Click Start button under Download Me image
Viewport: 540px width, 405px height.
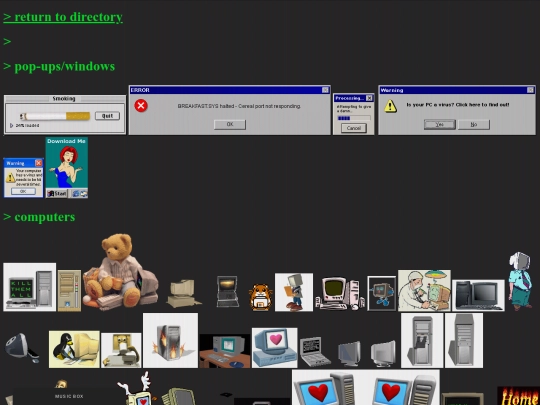point(57,194)
